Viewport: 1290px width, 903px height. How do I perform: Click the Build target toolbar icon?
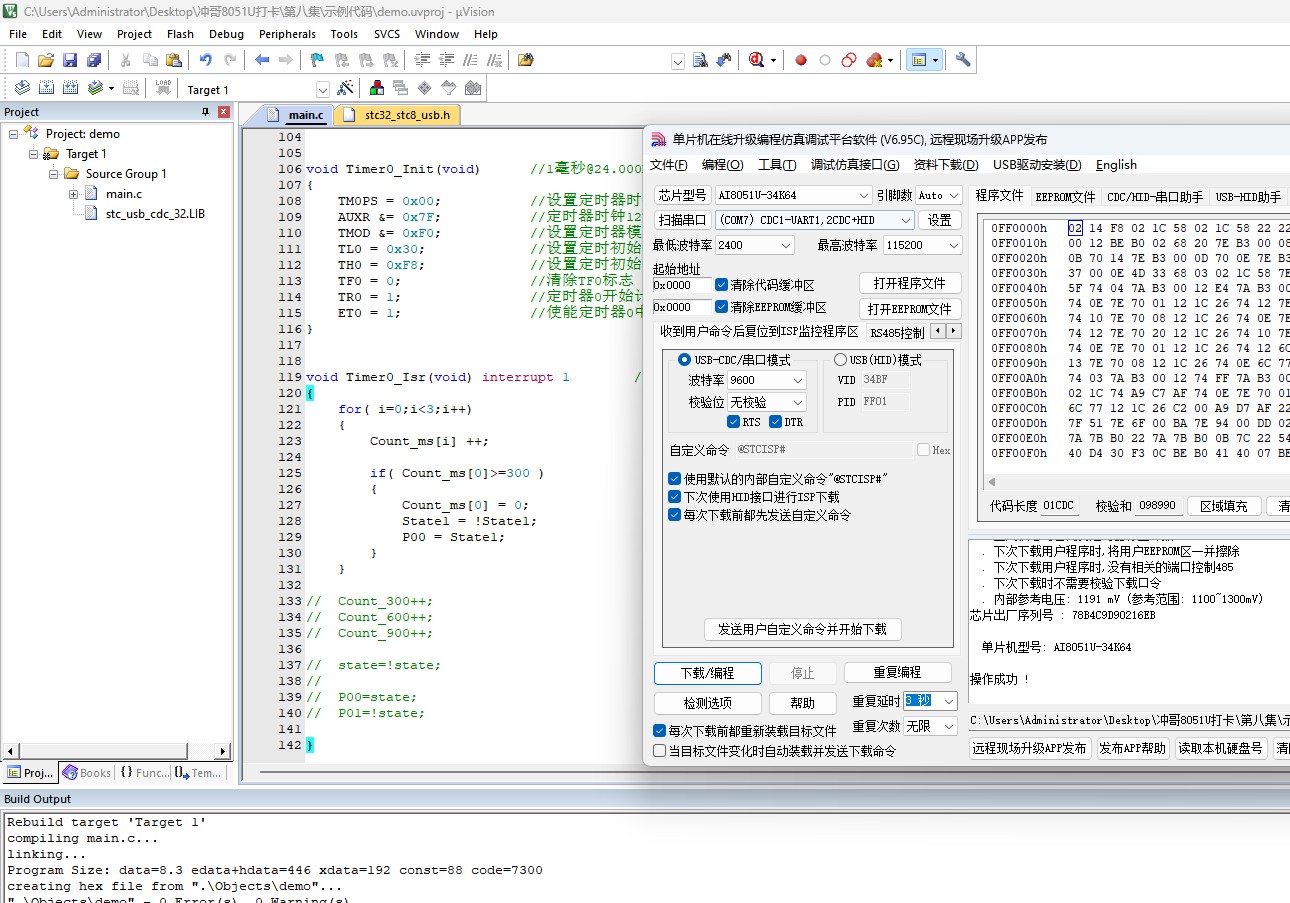(46, 88)
